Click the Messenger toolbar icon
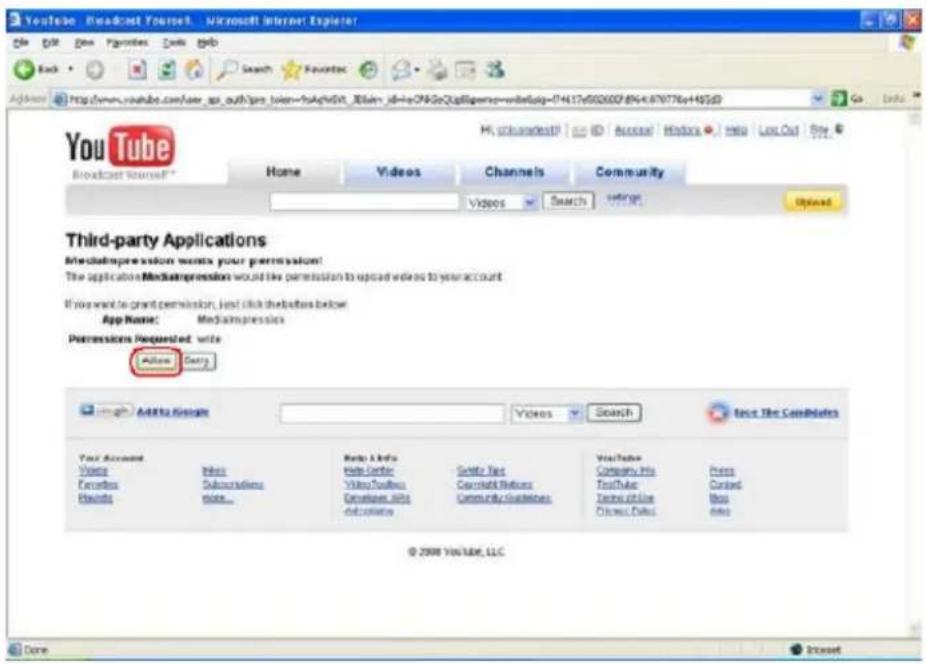 point(495,70)
